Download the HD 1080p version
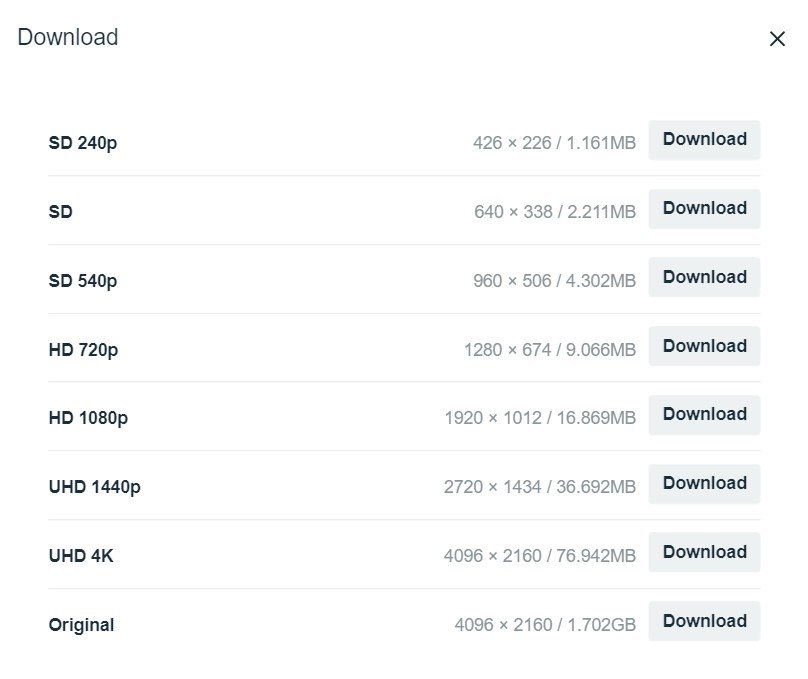The image size is (808, 679). [704, 415]
